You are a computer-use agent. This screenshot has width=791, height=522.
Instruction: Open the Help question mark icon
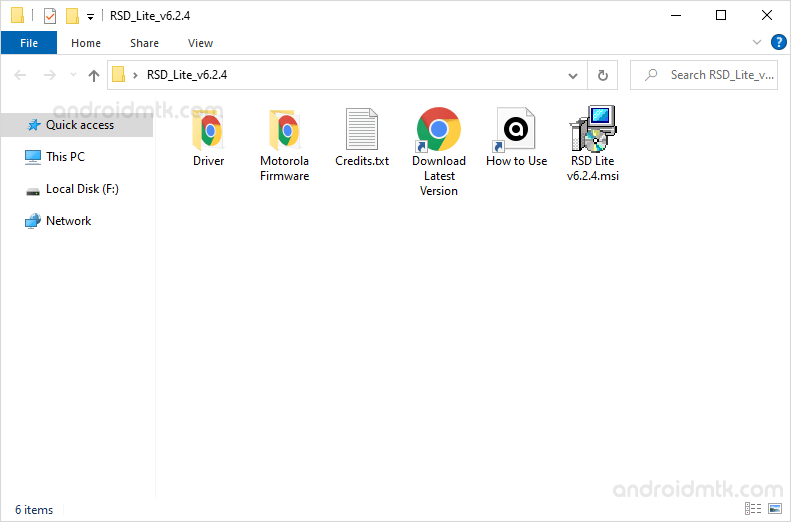click(778, 42)
